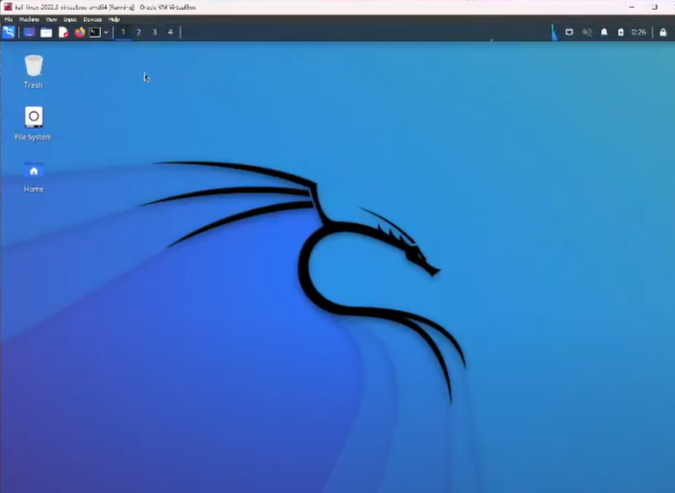Switch to workspace 3

point(155,32)
